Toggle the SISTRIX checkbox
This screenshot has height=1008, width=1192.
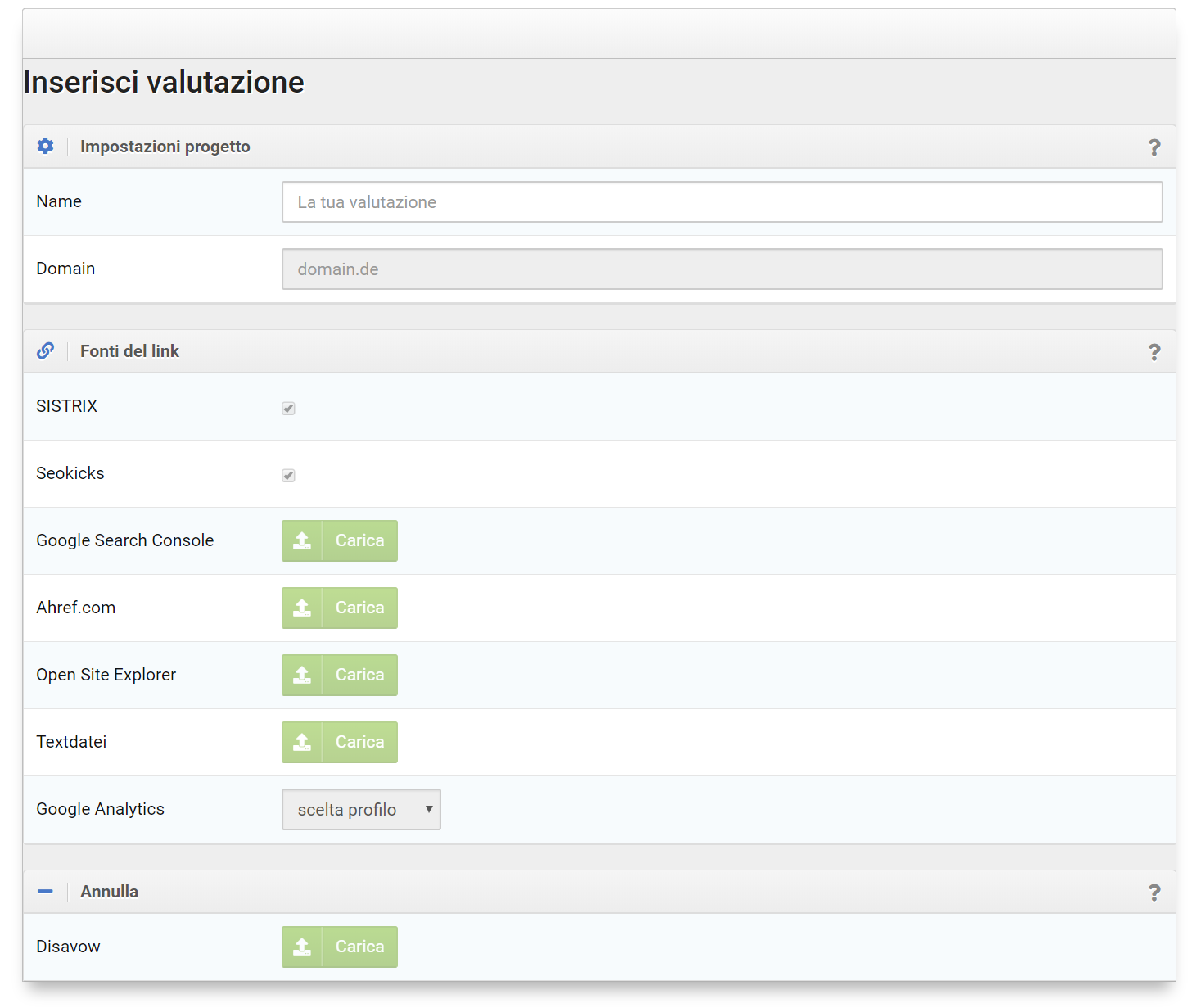(288, 408)
